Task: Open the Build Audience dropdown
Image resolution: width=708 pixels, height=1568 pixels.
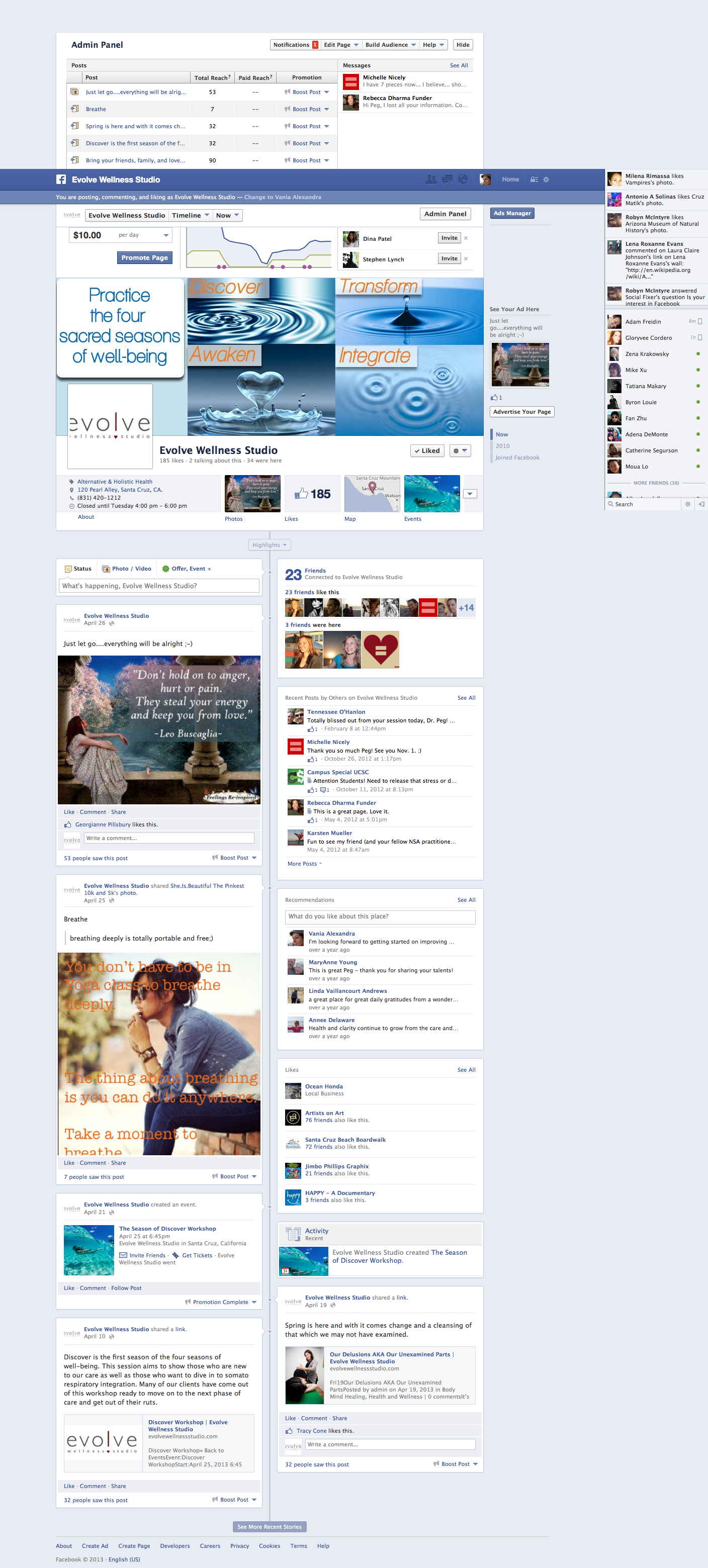Action: click(390, 45)
